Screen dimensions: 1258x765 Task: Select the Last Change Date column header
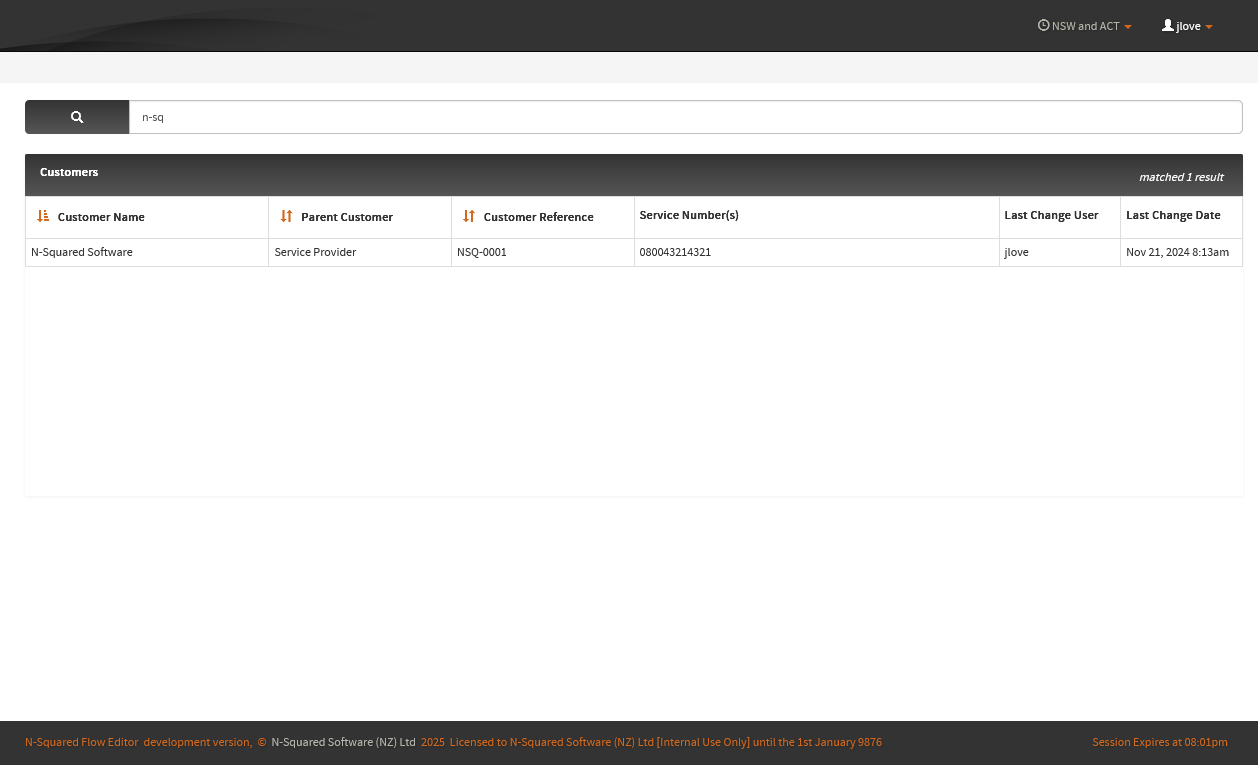[x=1173, y=215]
